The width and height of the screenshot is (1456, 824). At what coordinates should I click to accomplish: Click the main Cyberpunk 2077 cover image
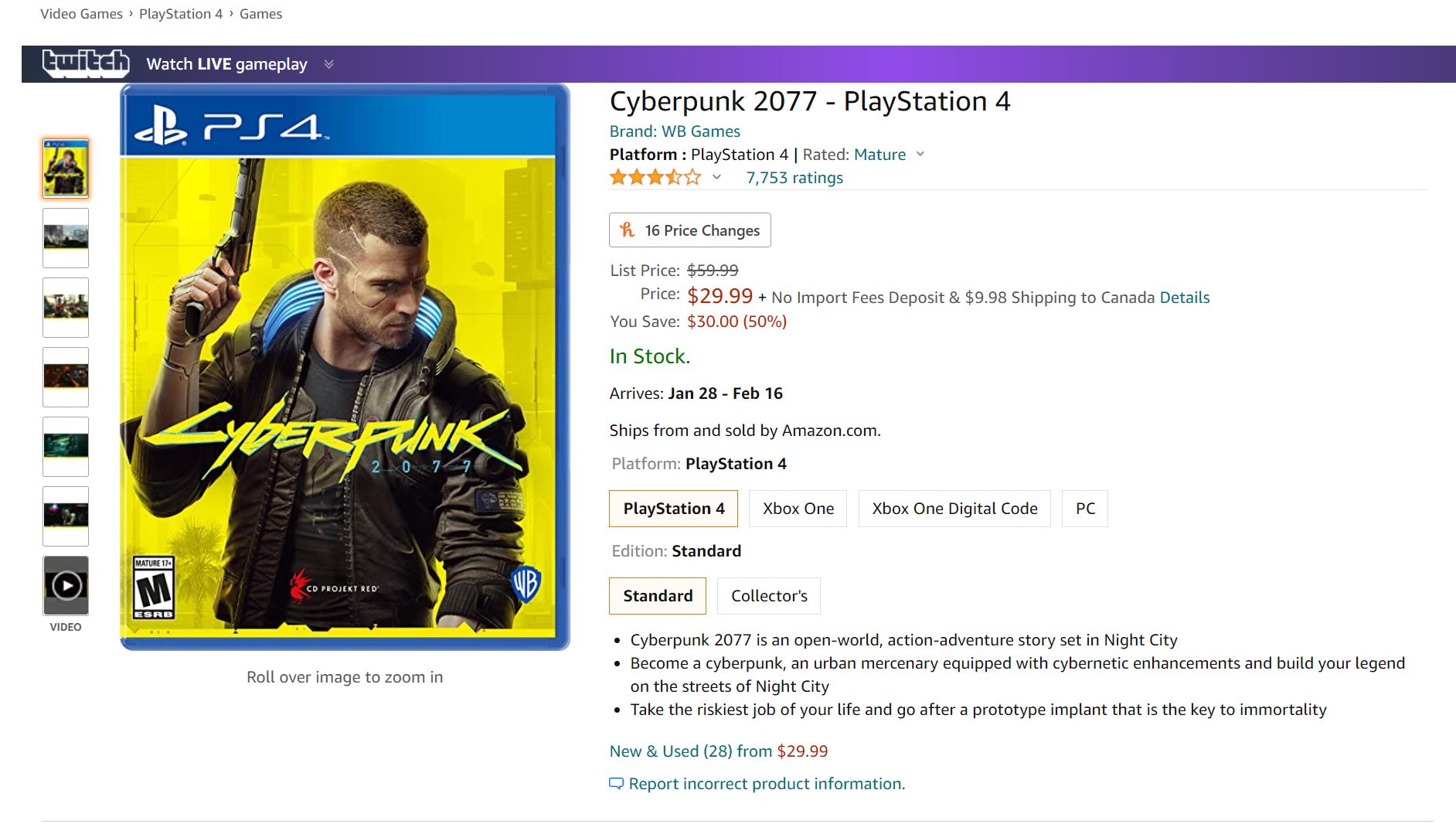tap(345, 367)
